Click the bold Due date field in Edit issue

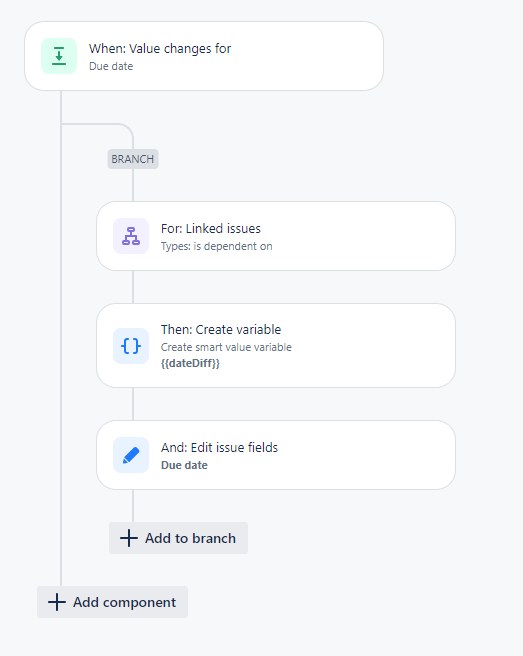click(x=185, y=465)
